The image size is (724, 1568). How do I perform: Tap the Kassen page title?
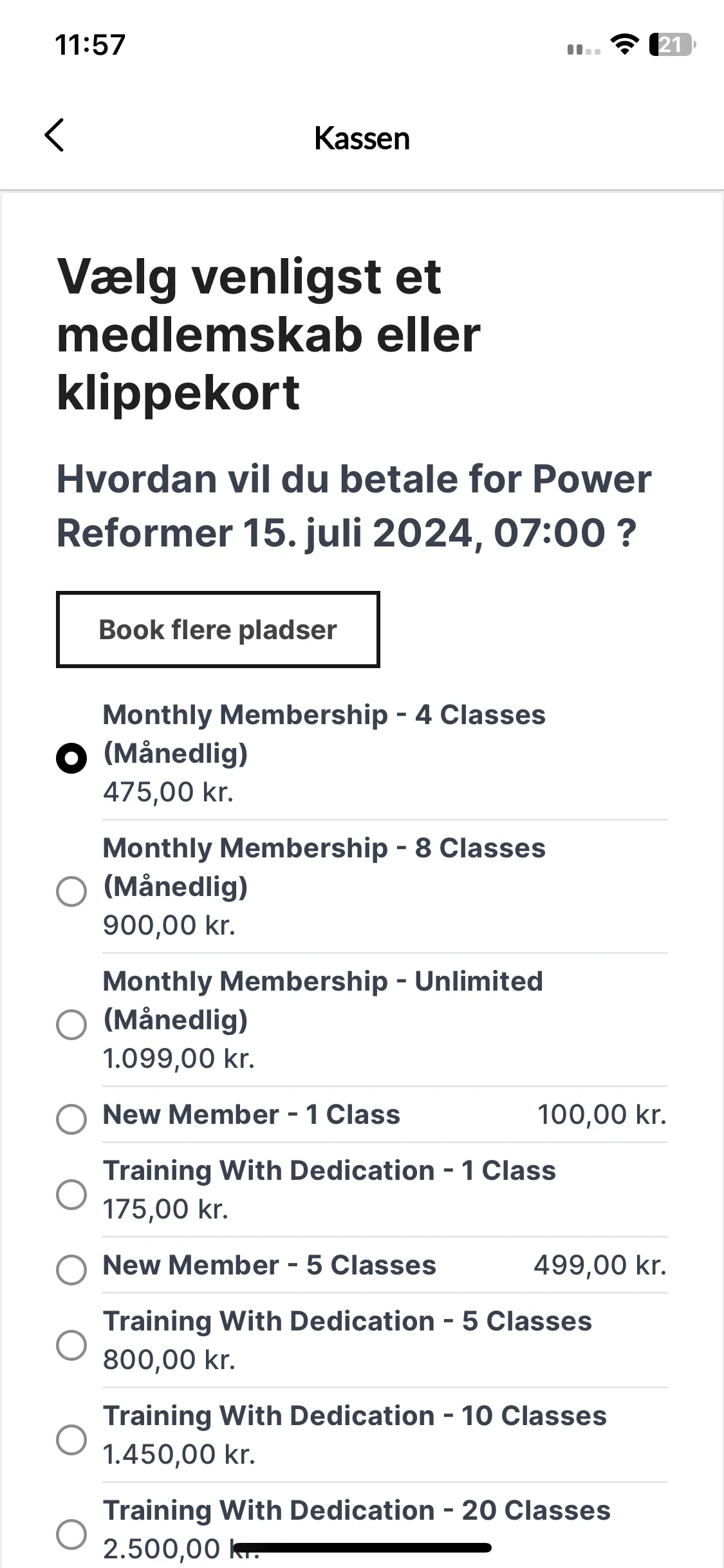pos(362,138)
